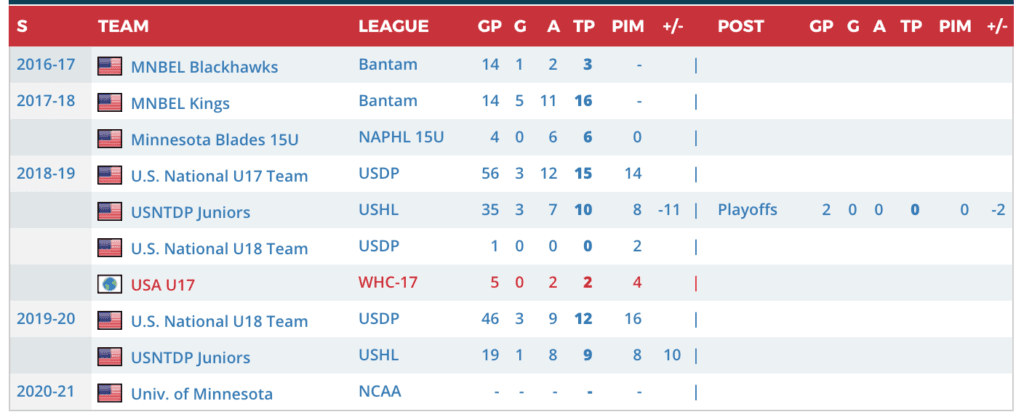Click the LEAGUE column header

pos(393,27)
